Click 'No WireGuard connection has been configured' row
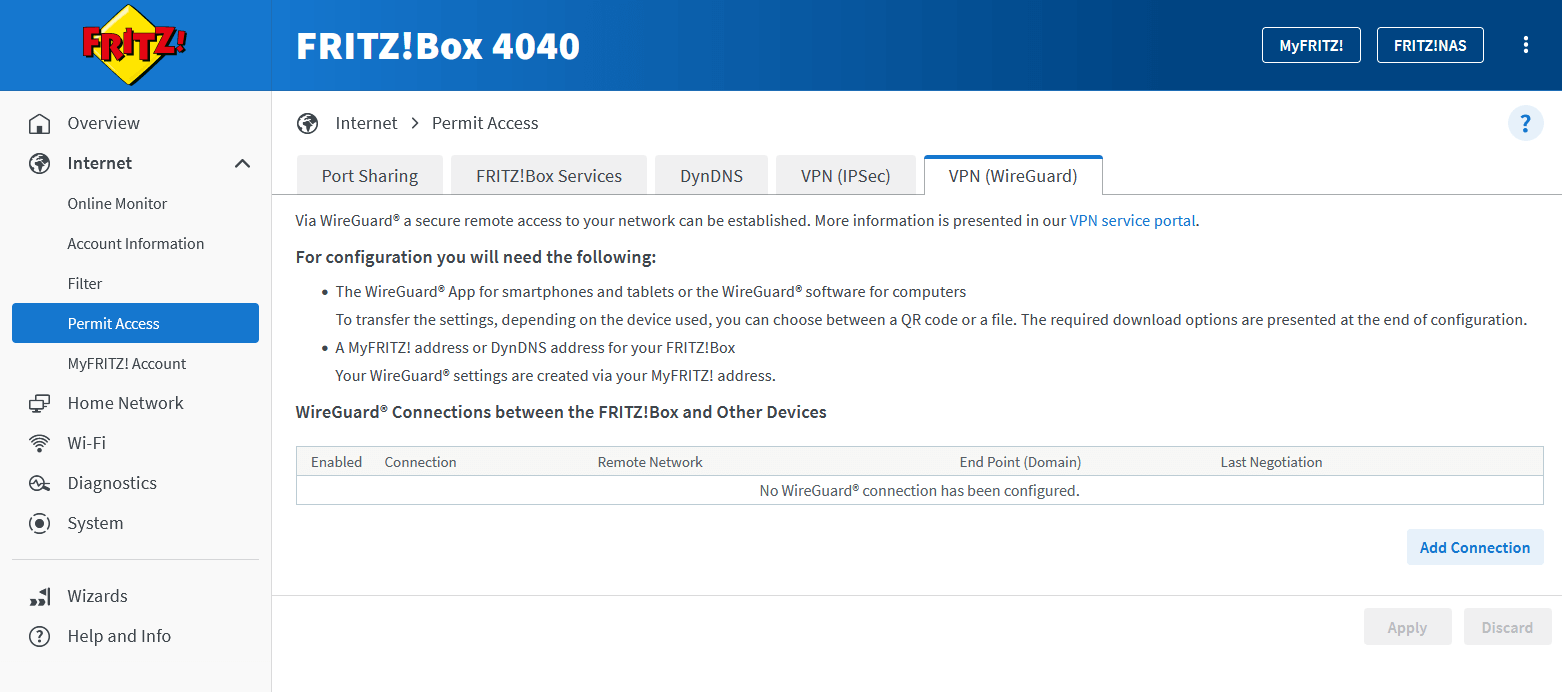 (920, 490)
